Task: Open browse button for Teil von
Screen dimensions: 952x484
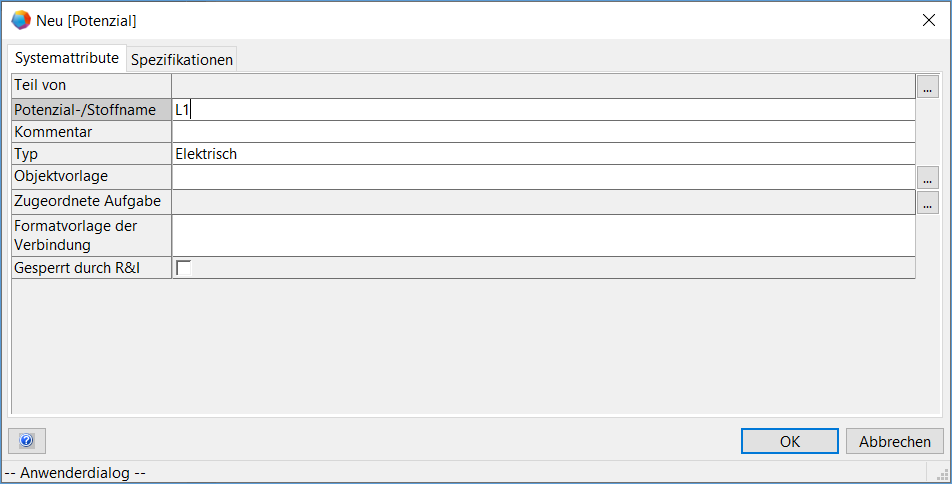Action: (x=927, y=87)
